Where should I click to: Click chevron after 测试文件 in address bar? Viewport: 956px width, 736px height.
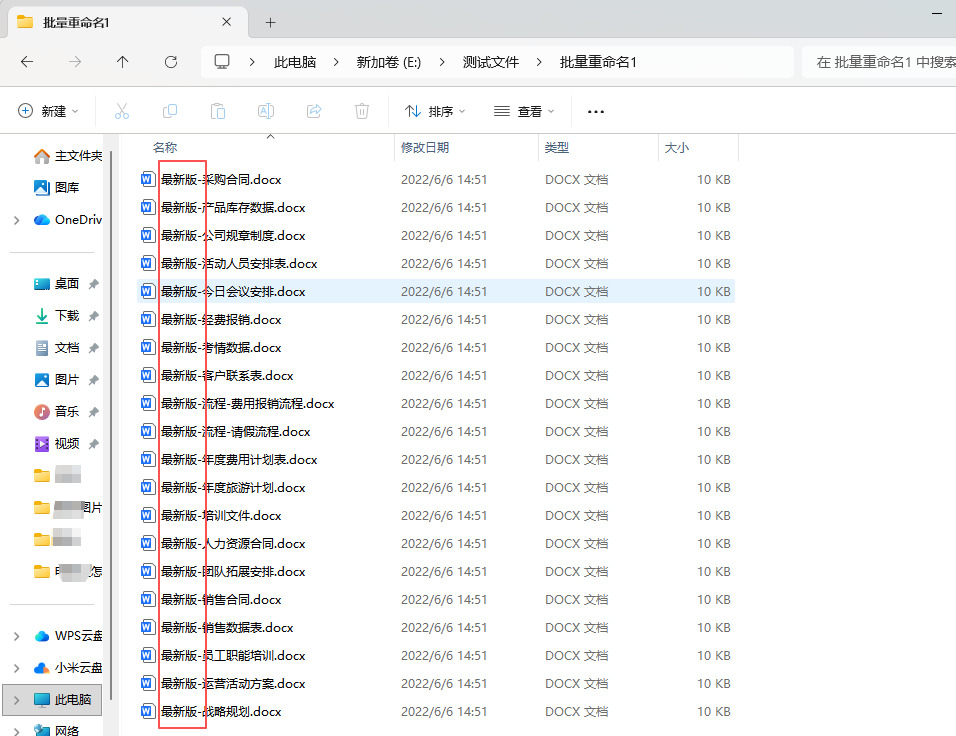539,62
